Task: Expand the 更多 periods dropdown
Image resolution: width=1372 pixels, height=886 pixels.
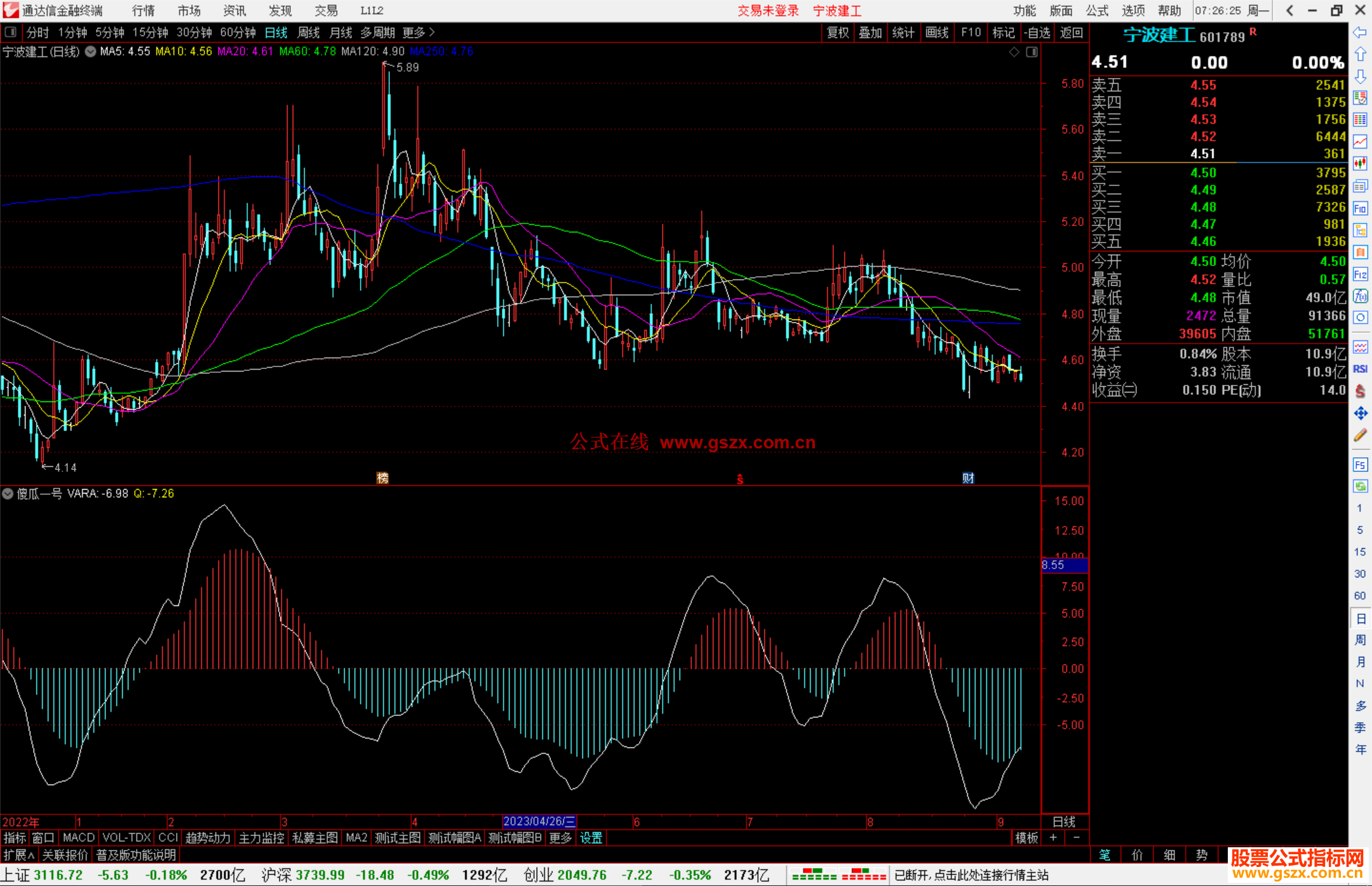Action: pos(419,32)
